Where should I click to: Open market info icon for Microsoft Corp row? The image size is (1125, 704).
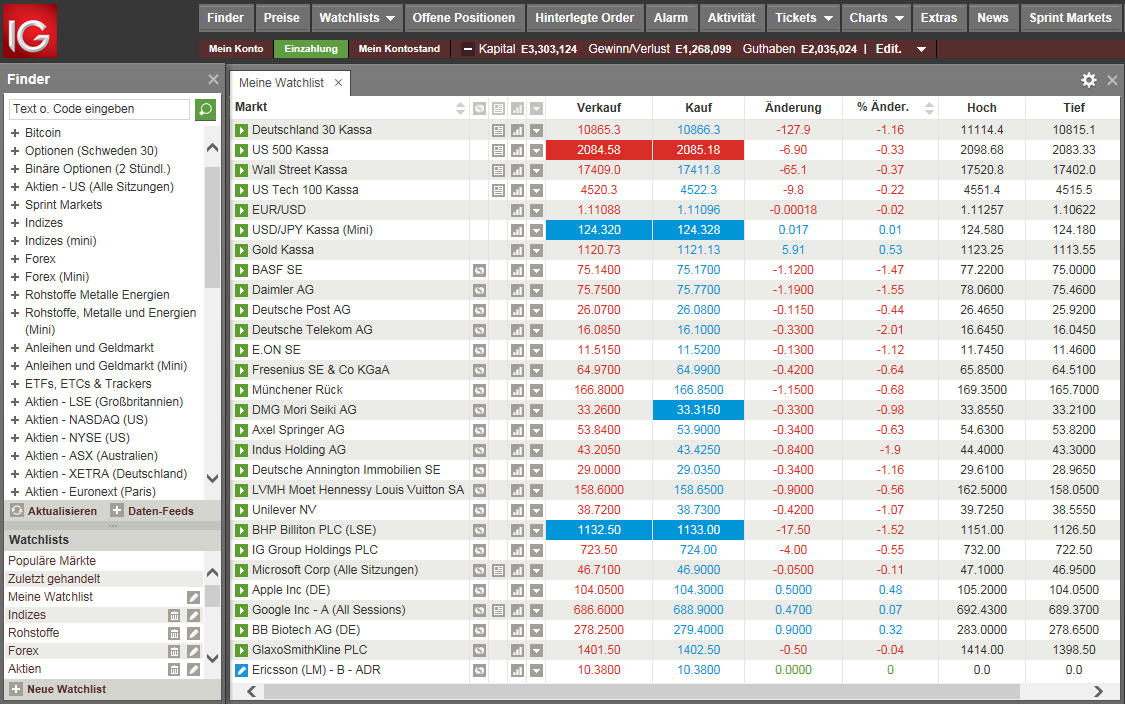point(498,571)
